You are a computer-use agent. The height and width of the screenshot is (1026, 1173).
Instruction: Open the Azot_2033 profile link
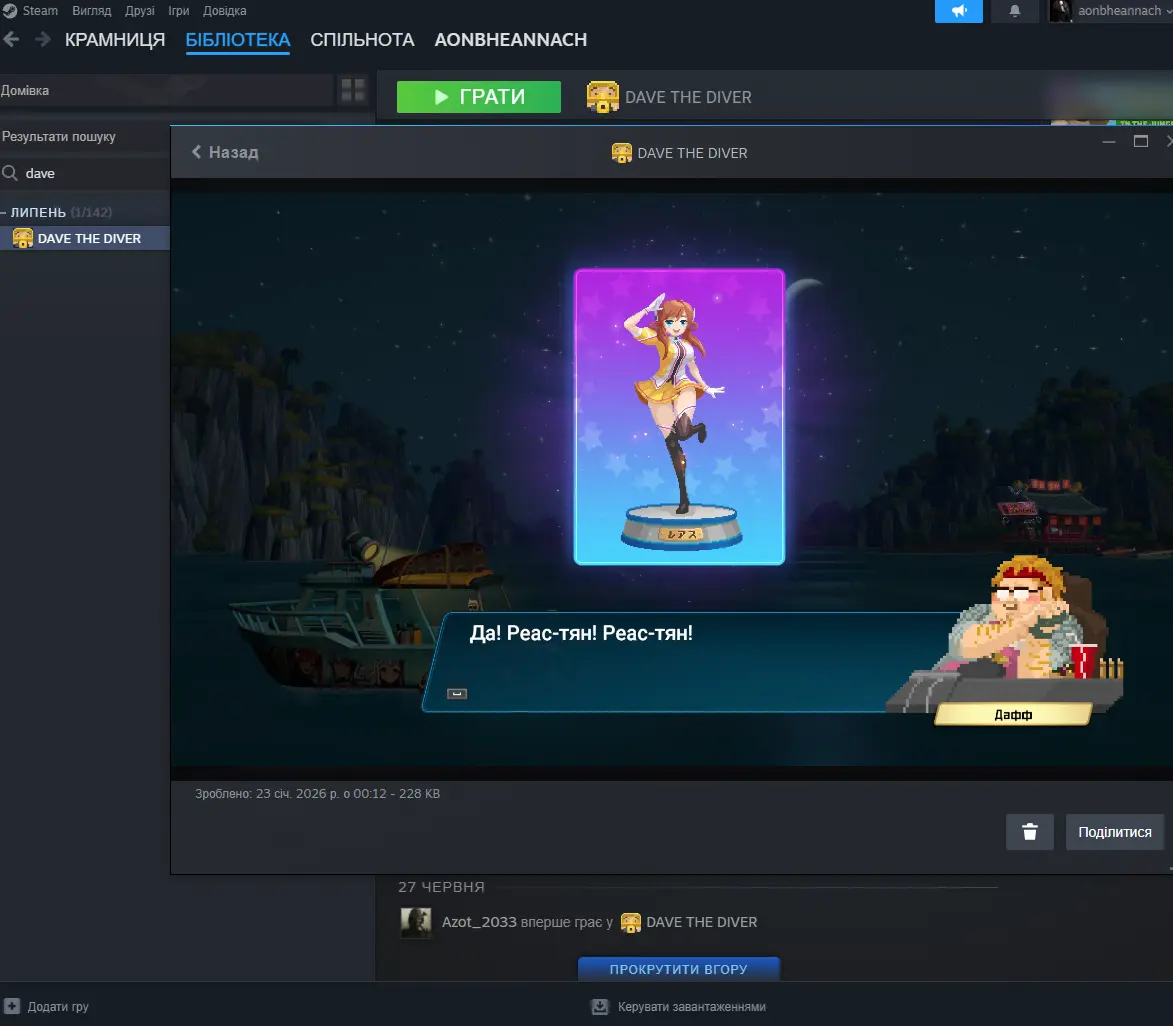479,922
